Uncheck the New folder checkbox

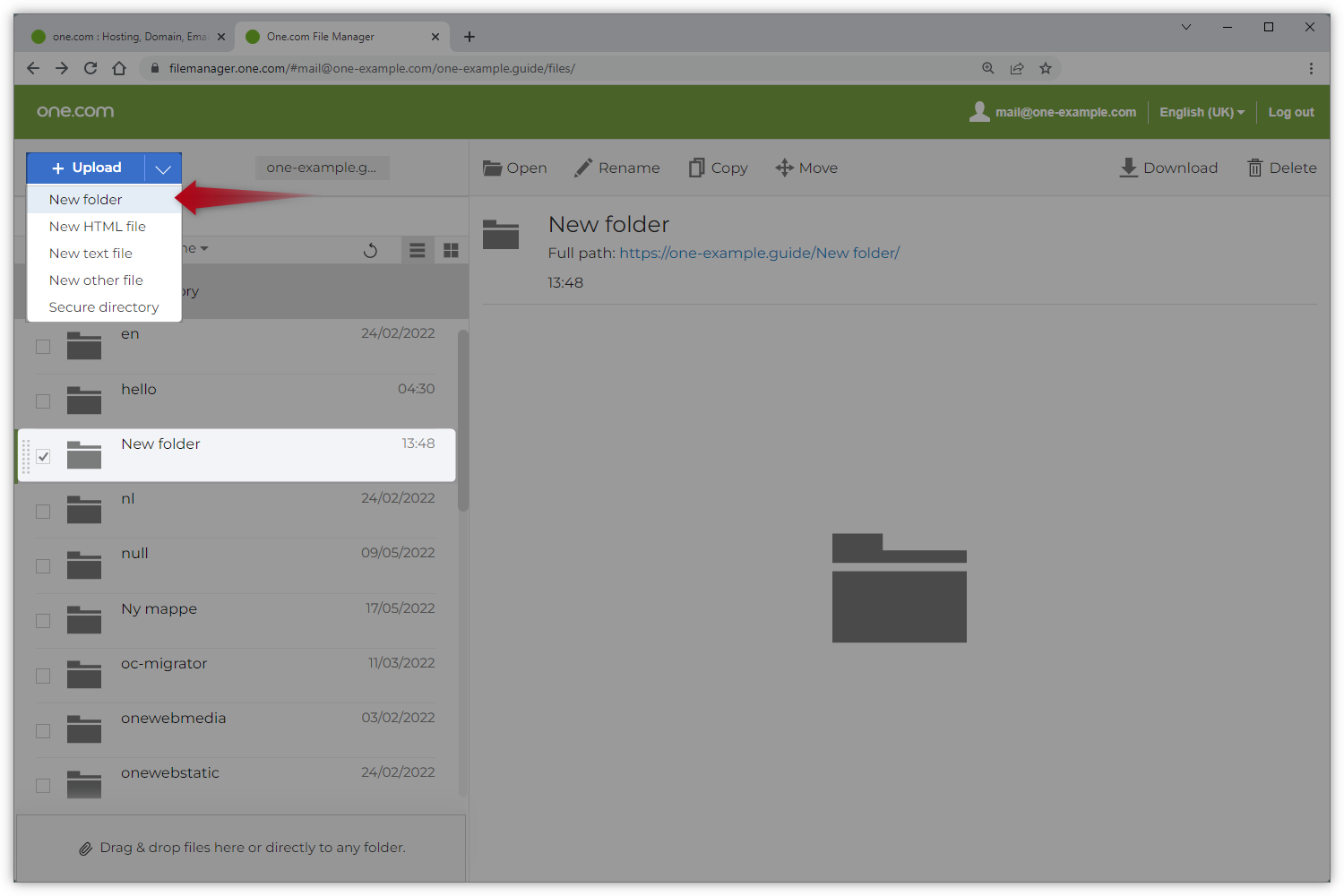pos(43,456)
